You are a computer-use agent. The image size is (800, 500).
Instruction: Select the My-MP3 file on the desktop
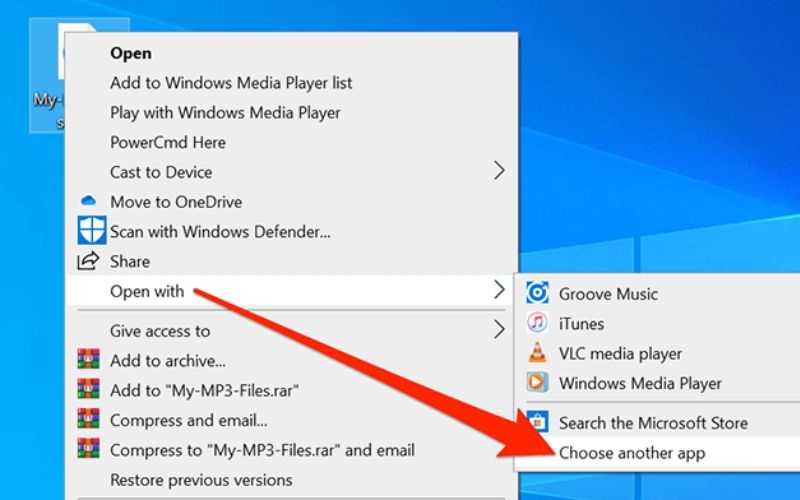[x=48, y=75]
